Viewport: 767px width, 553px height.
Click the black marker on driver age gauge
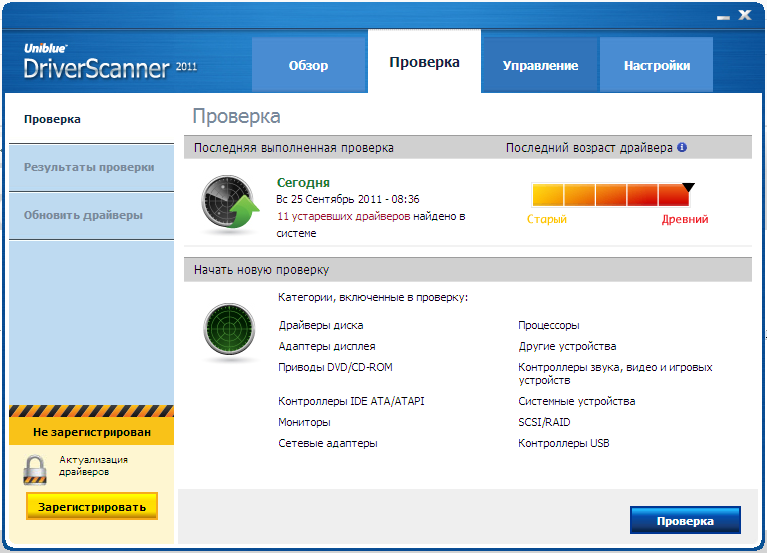tap(688, 187)
